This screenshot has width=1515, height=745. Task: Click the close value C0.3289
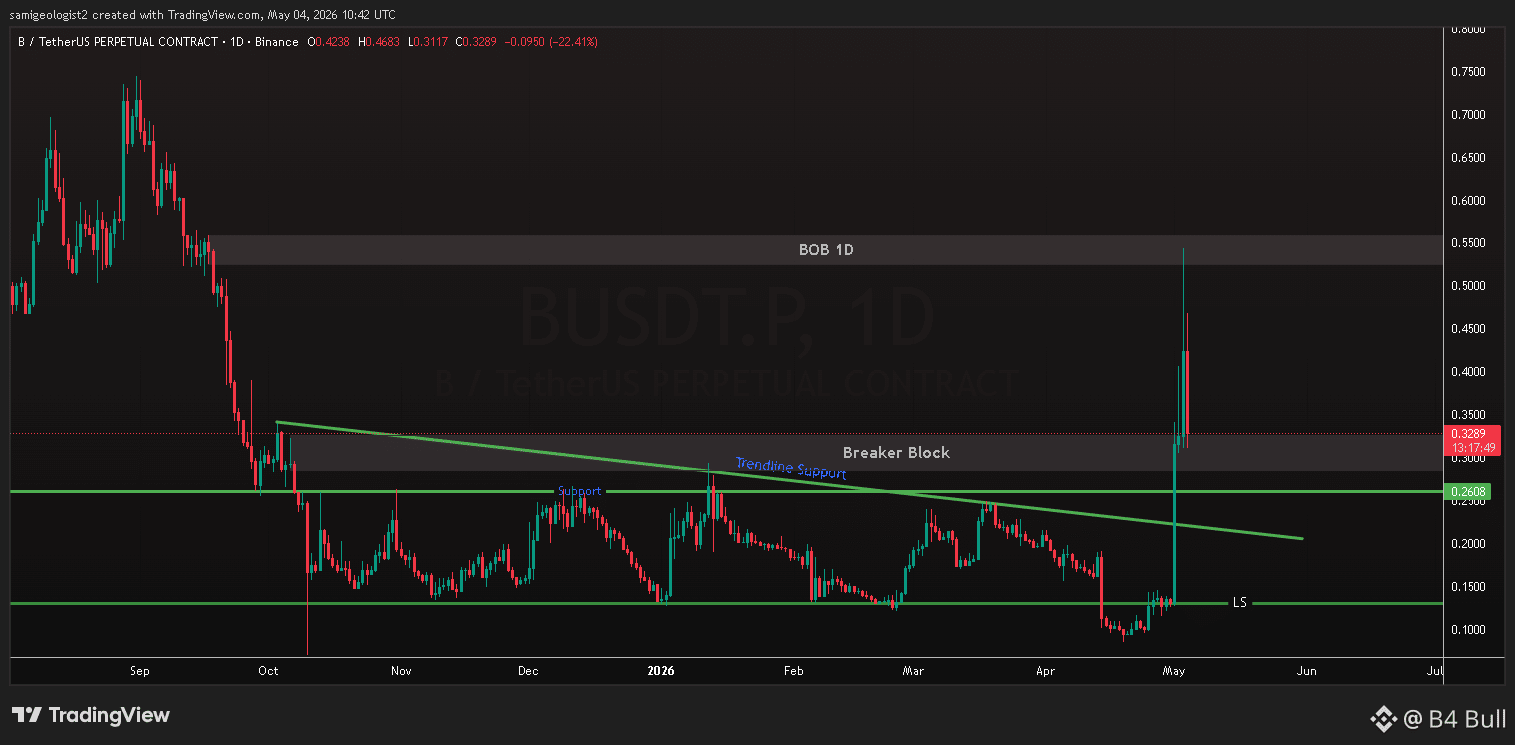point(477,42)
